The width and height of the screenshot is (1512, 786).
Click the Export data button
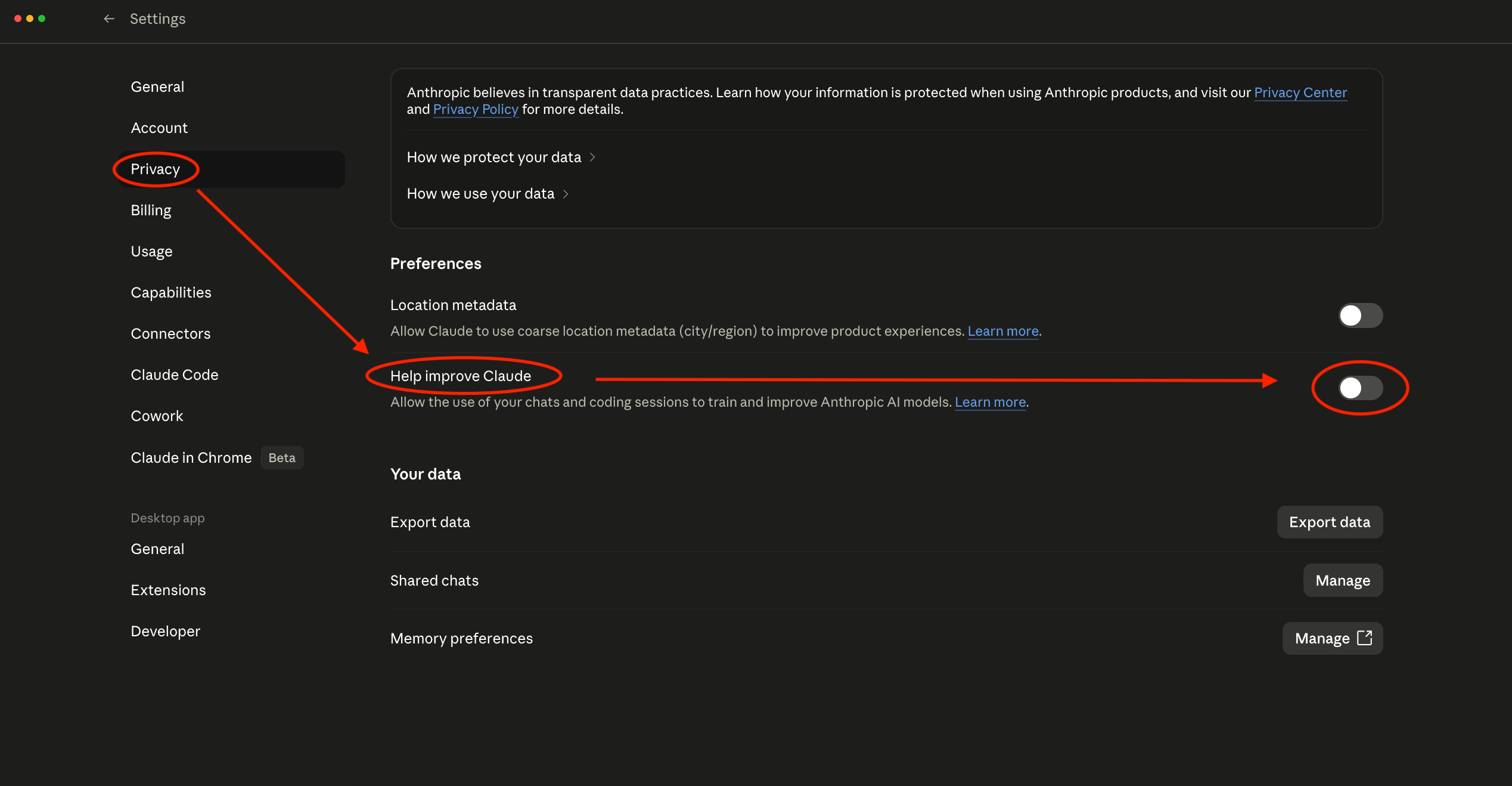[1330, 522]
